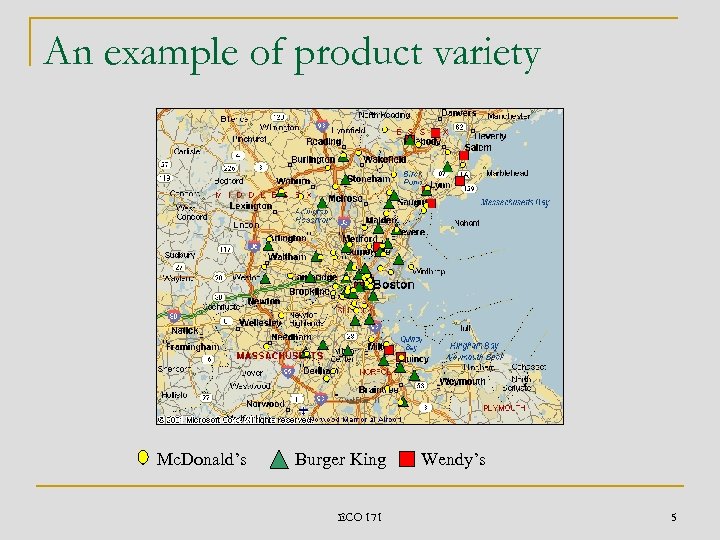Image resolution: width=720 pixels, height=540 pixels.
Task: Click slide number 5 in footer
Action: click(x=674, y=517)
